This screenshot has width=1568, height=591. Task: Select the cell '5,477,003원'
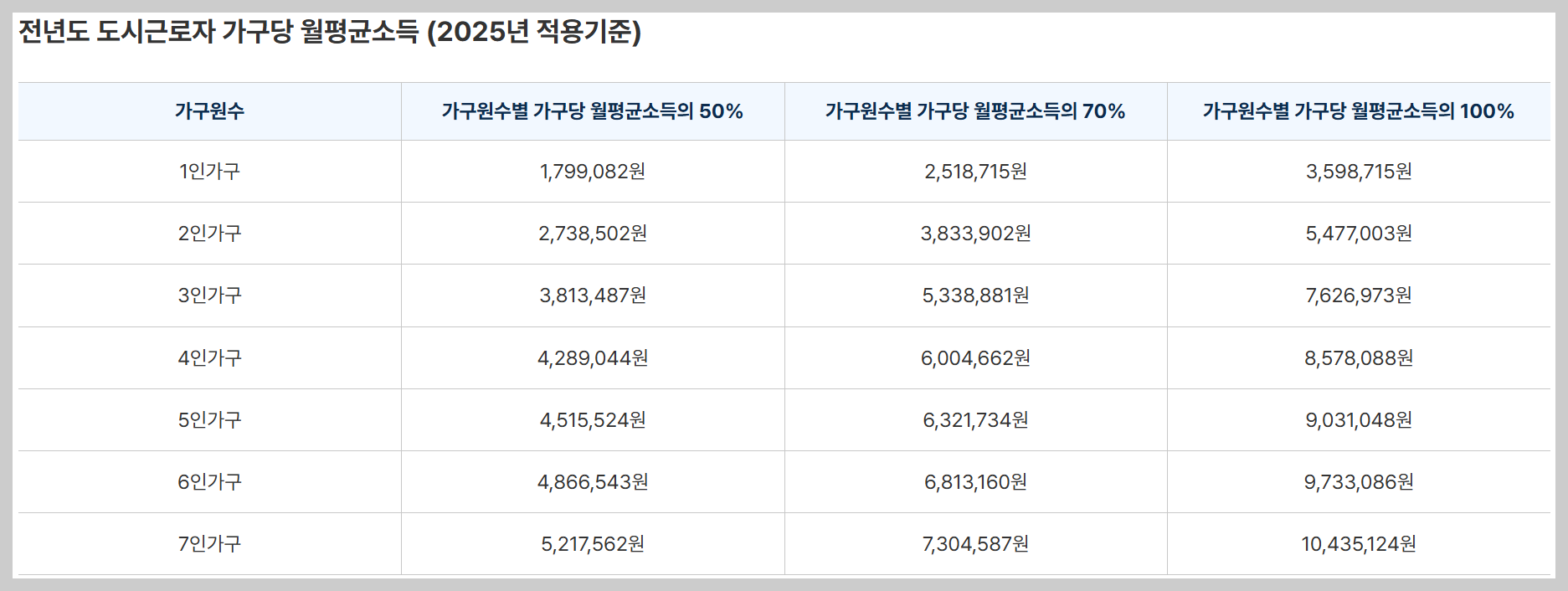[x=1359, y=234]
